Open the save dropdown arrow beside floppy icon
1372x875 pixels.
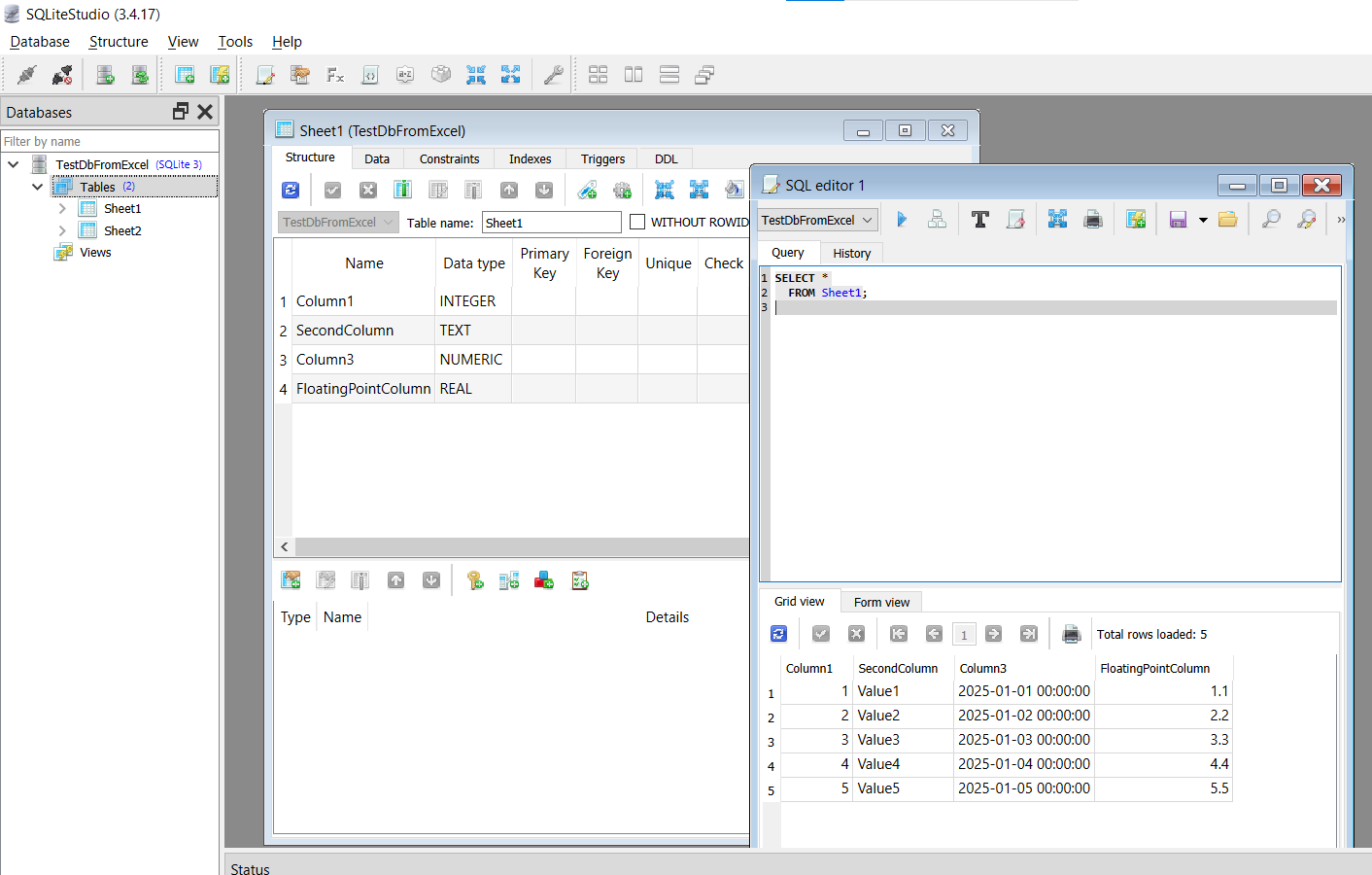point(1203,220)
